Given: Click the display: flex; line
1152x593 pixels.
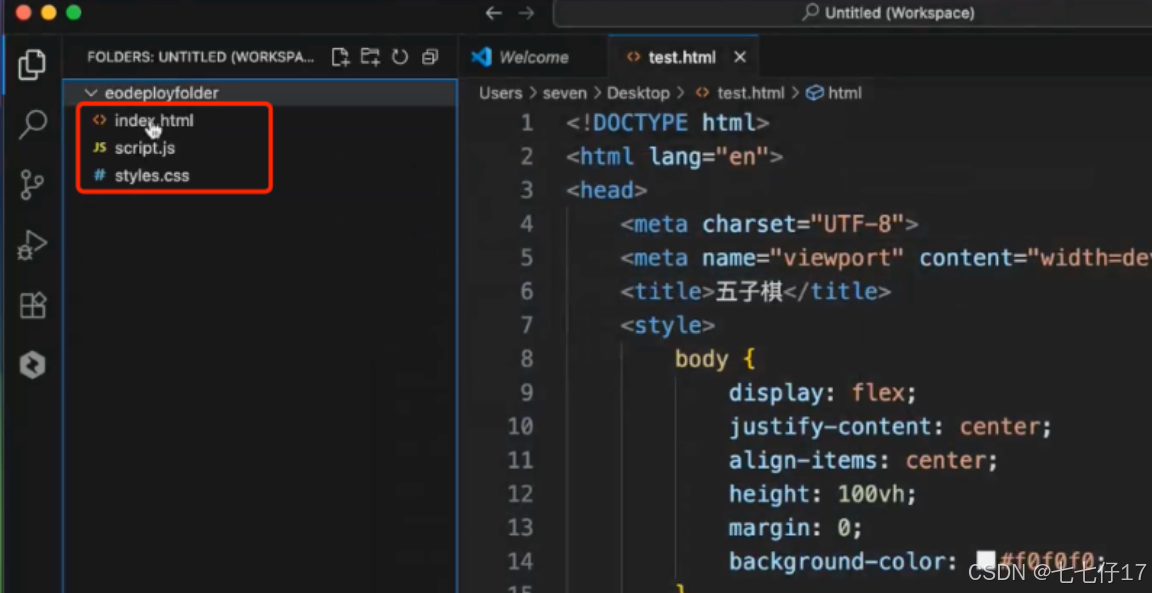Looking at the screenshot, I should tap(823, 393).
